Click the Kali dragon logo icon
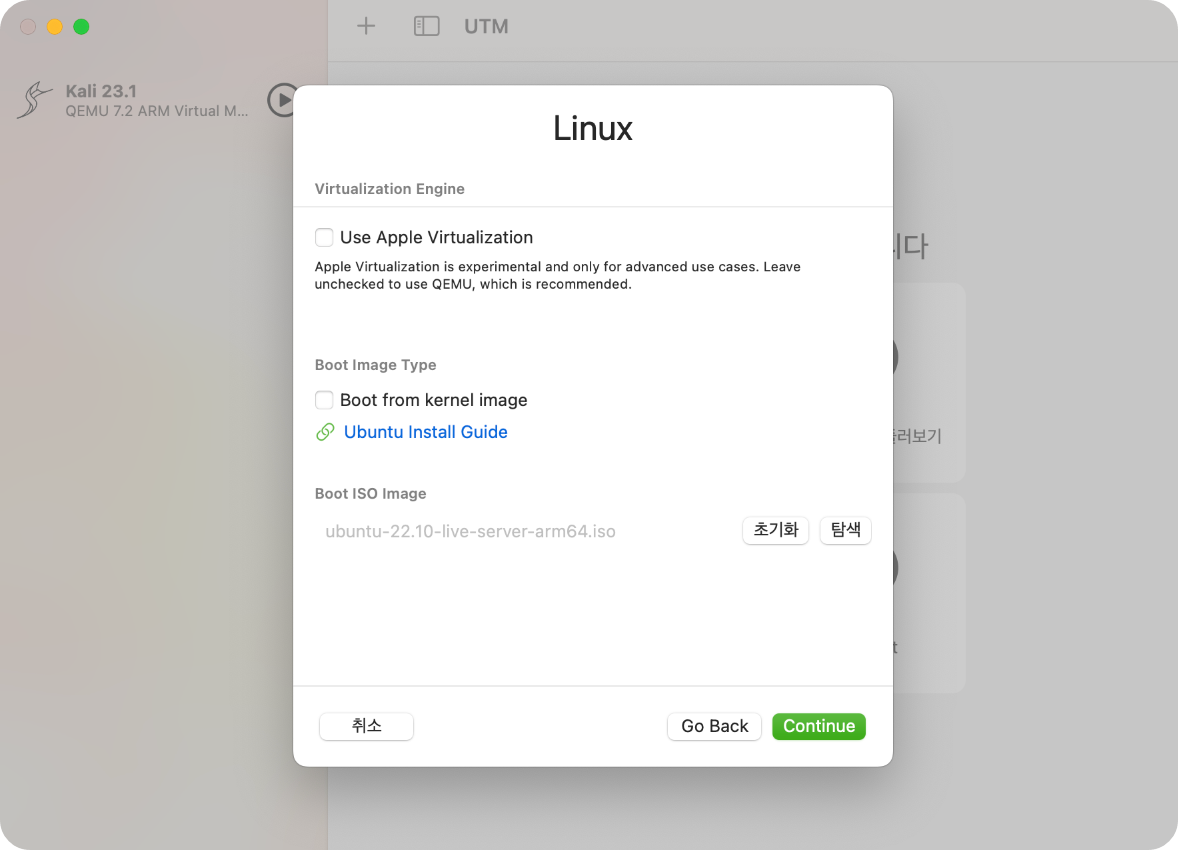The width and height of the screenshot is (1178, 850). tap(35, 100)
